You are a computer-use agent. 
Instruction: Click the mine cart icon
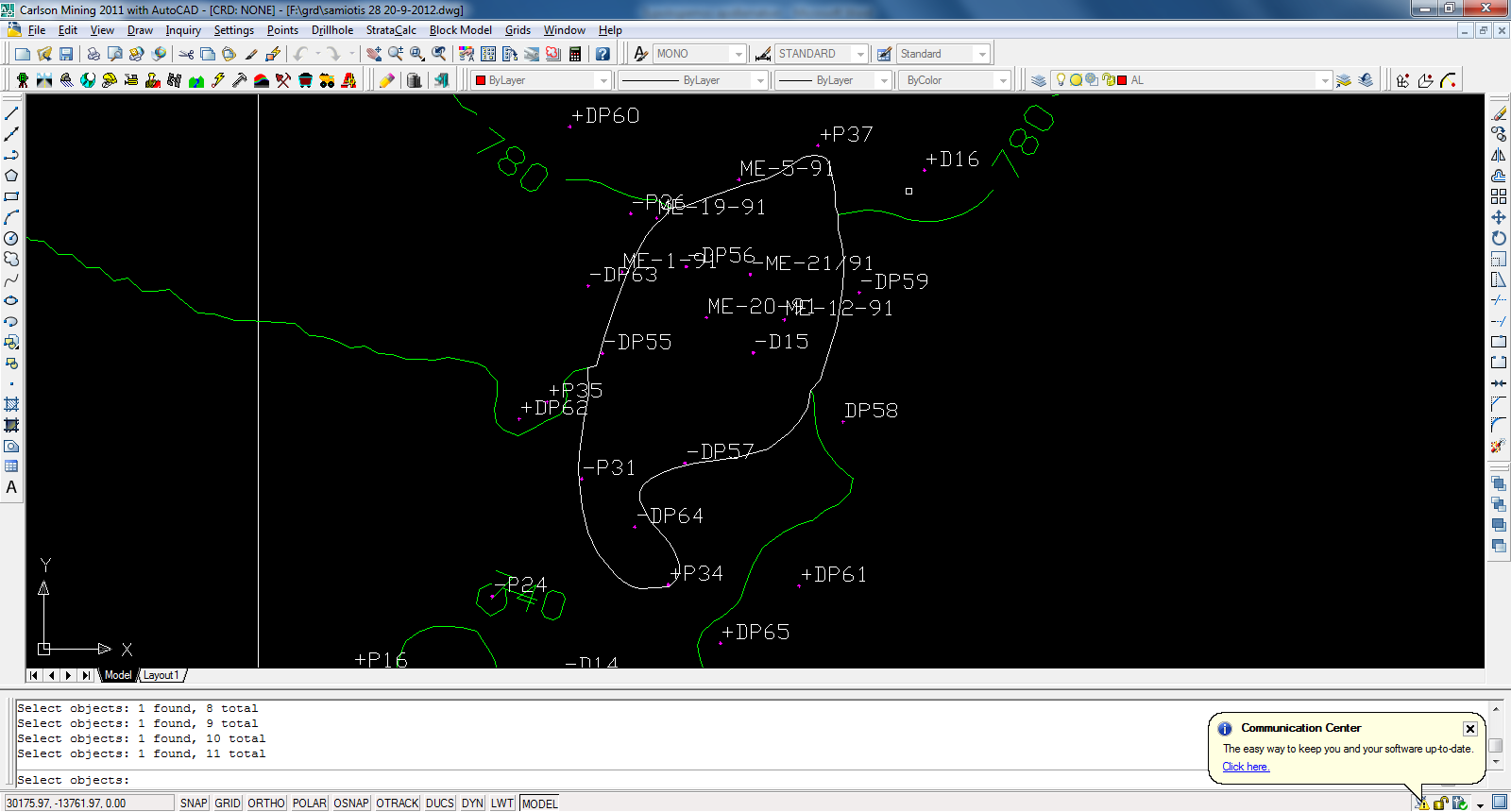305,80
